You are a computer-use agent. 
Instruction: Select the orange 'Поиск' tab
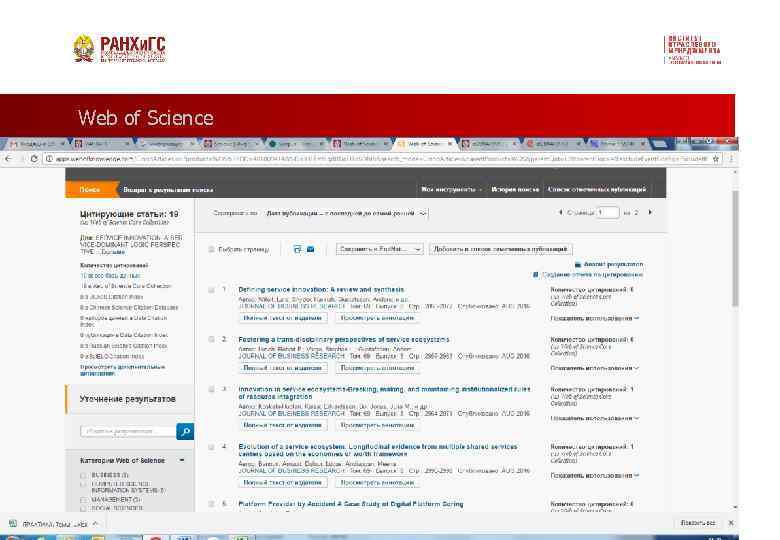point(90,189)
